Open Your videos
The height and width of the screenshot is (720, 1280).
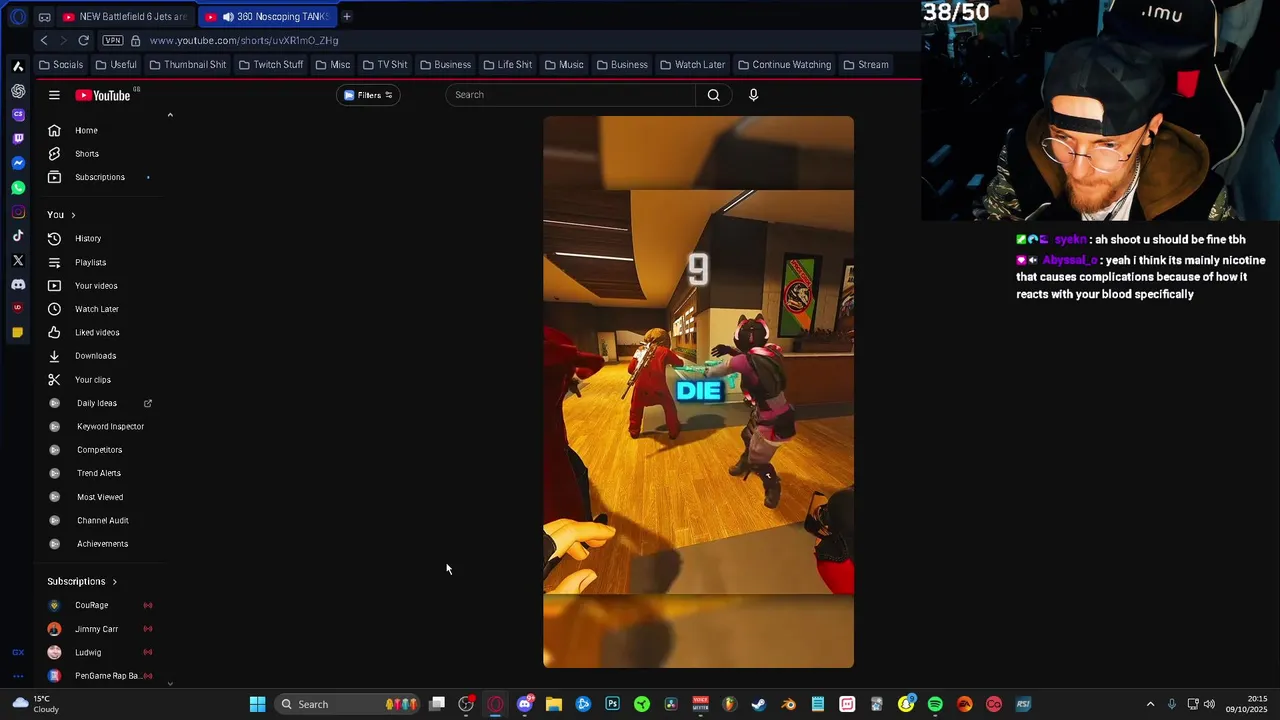coord(96,286)
